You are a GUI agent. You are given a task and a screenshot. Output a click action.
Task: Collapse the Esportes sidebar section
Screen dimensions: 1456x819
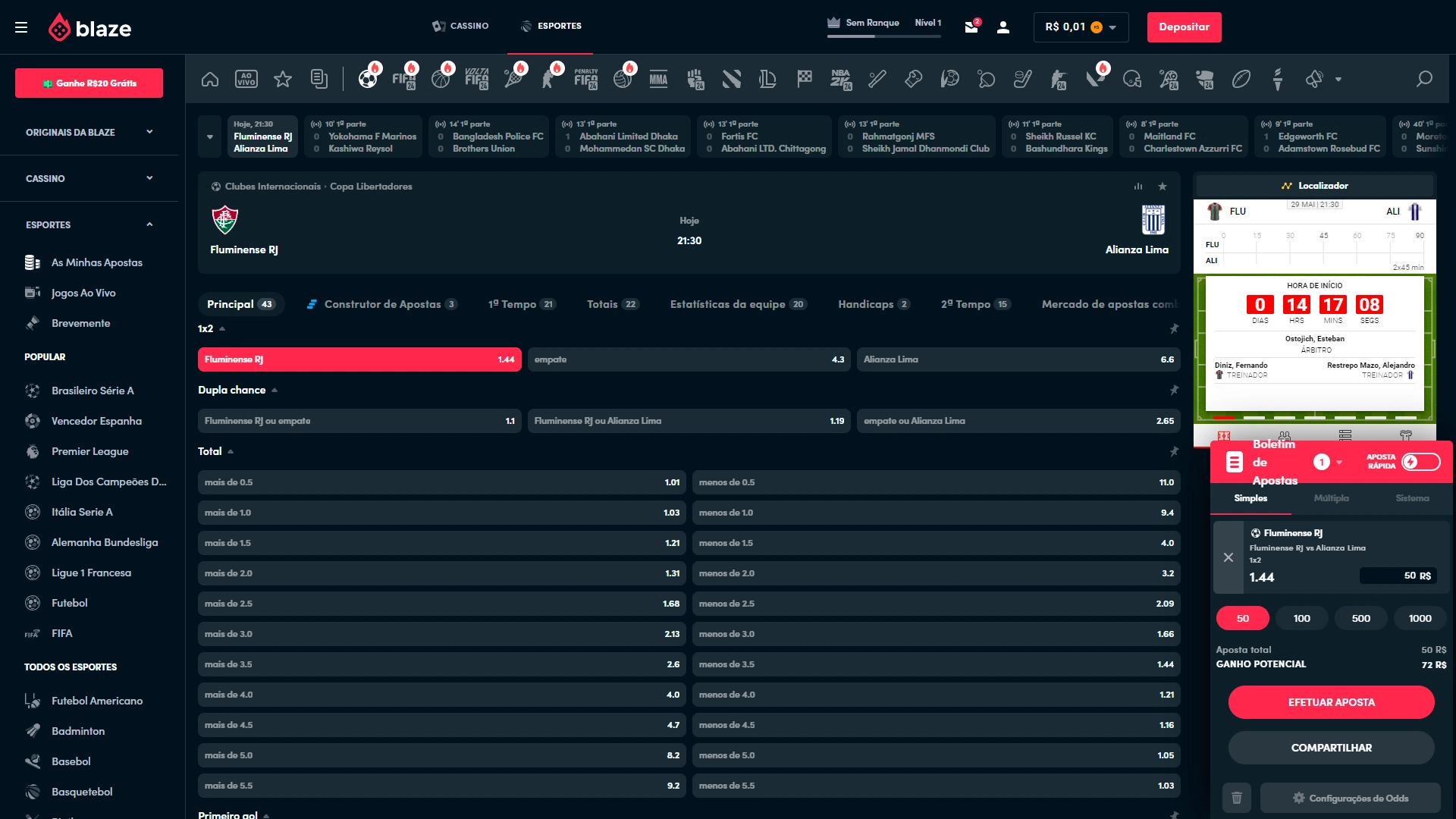(x=149, y=224)
